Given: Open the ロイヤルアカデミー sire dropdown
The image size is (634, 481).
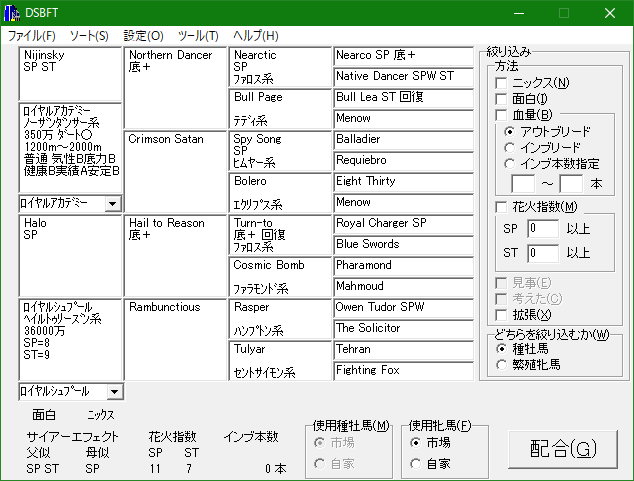Looking at the screenshot, I should [112, 203].
